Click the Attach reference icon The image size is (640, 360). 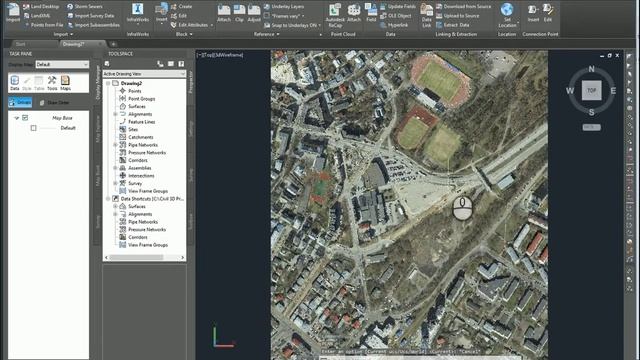click(x=224, y=12)
